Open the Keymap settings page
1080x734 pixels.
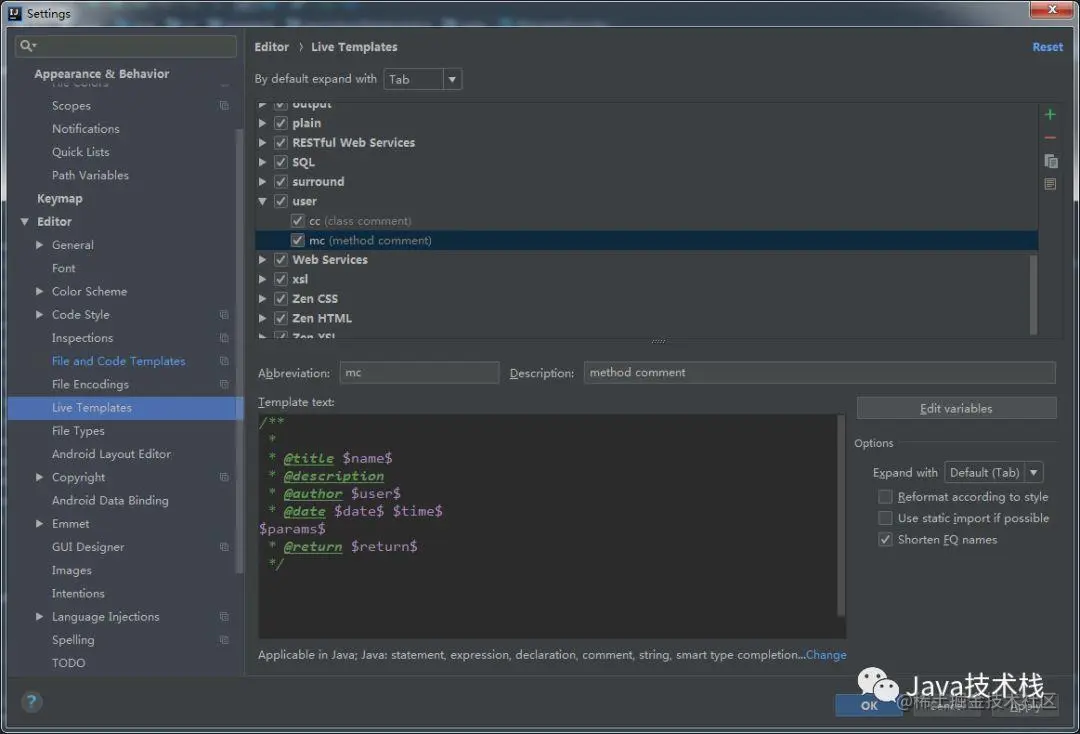point(59,198)
